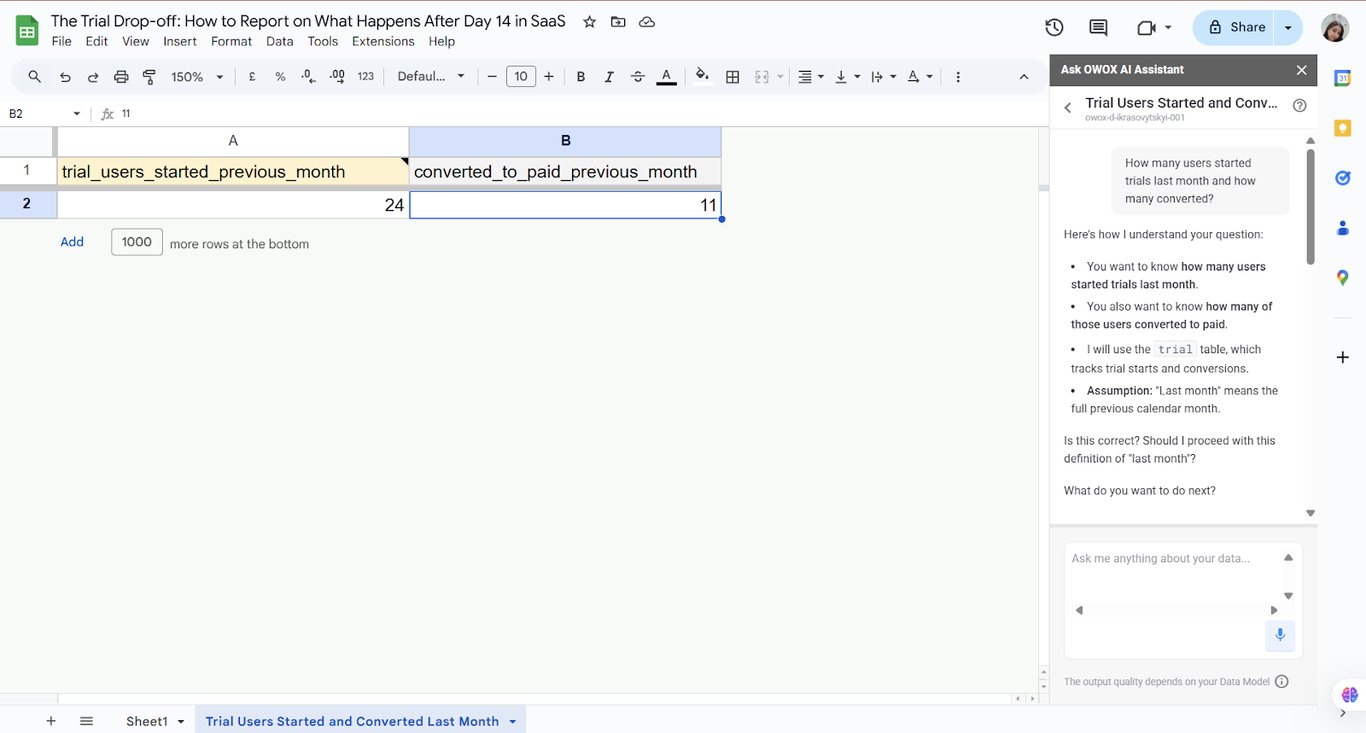
Task: Open text wrapping dropdown
Action: pyautogui.click(x=883, y=76)
